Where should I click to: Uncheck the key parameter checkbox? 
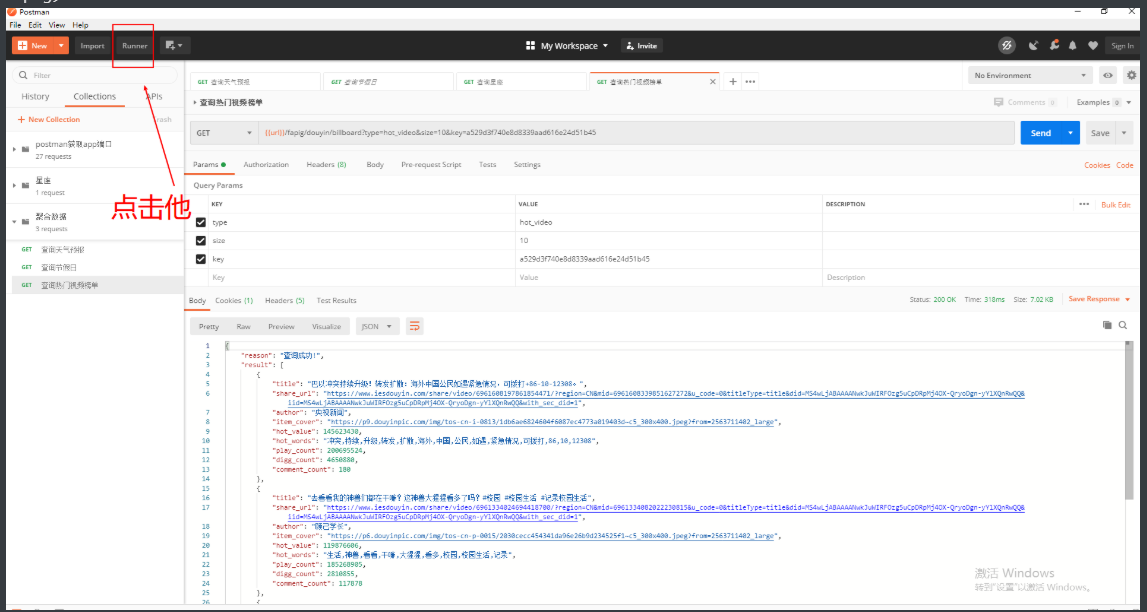point(200,259)
